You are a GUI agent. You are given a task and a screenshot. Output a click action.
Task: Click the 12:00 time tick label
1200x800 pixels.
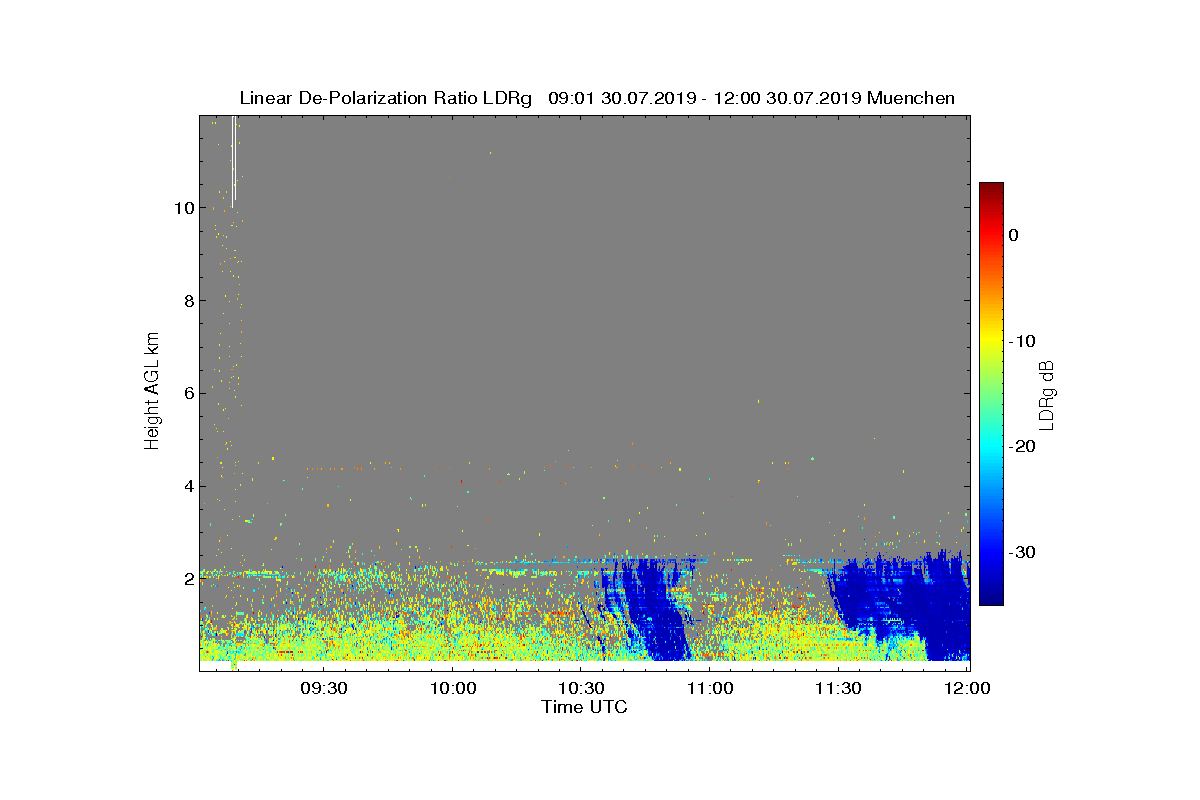click(968, 689)
